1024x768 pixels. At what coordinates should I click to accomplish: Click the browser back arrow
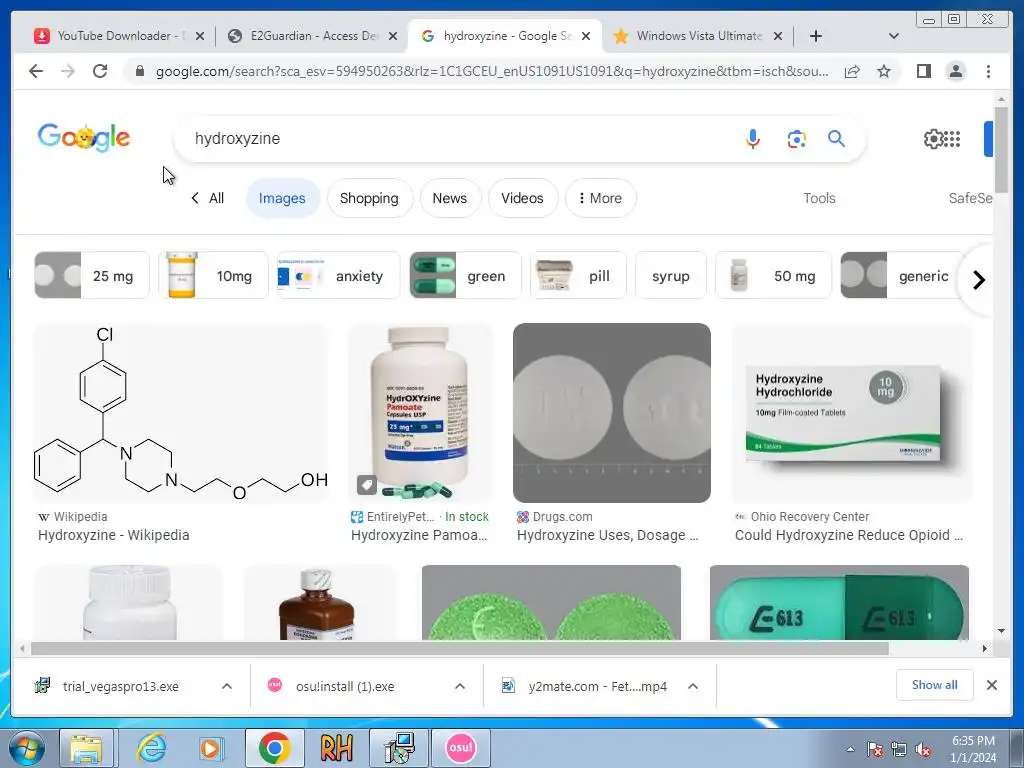pyautogui.click(x=36, y=71)
